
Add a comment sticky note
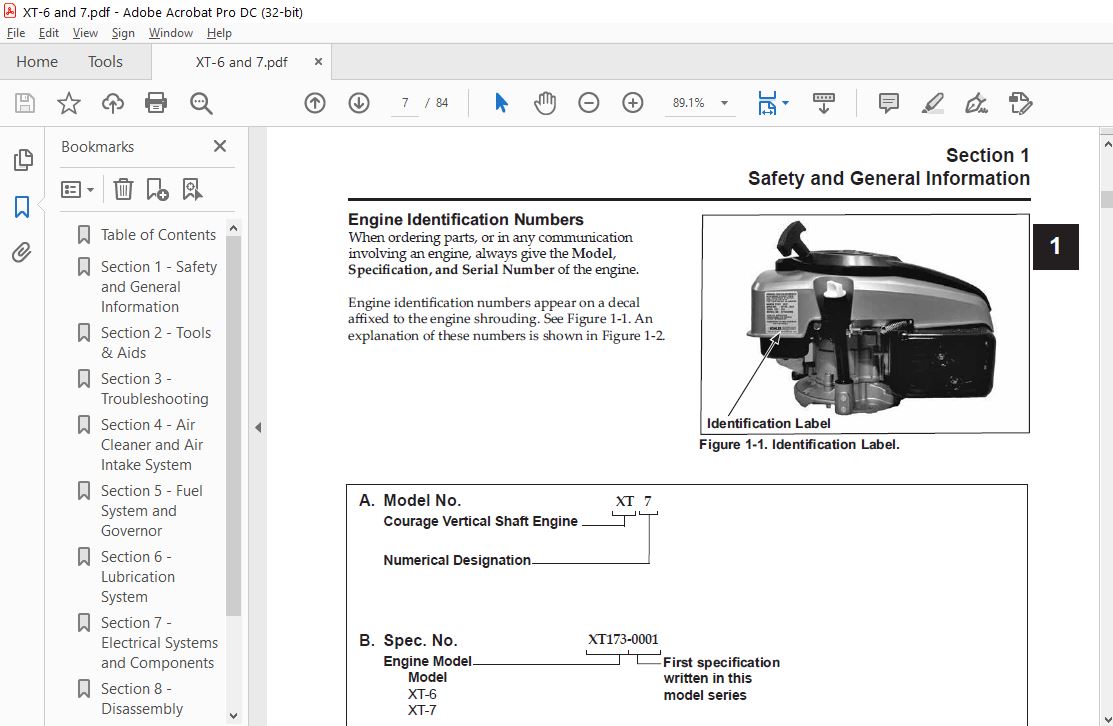coord(889,103)
